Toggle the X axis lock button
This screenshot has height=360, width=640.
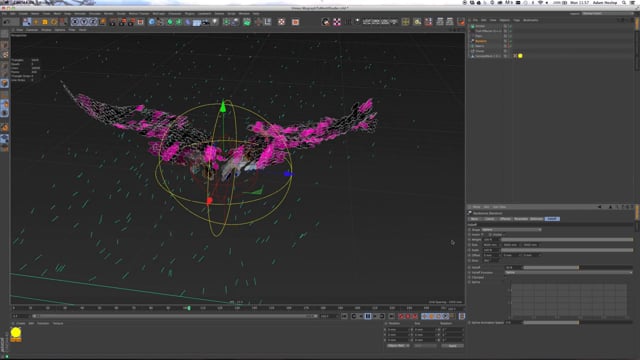75,22
